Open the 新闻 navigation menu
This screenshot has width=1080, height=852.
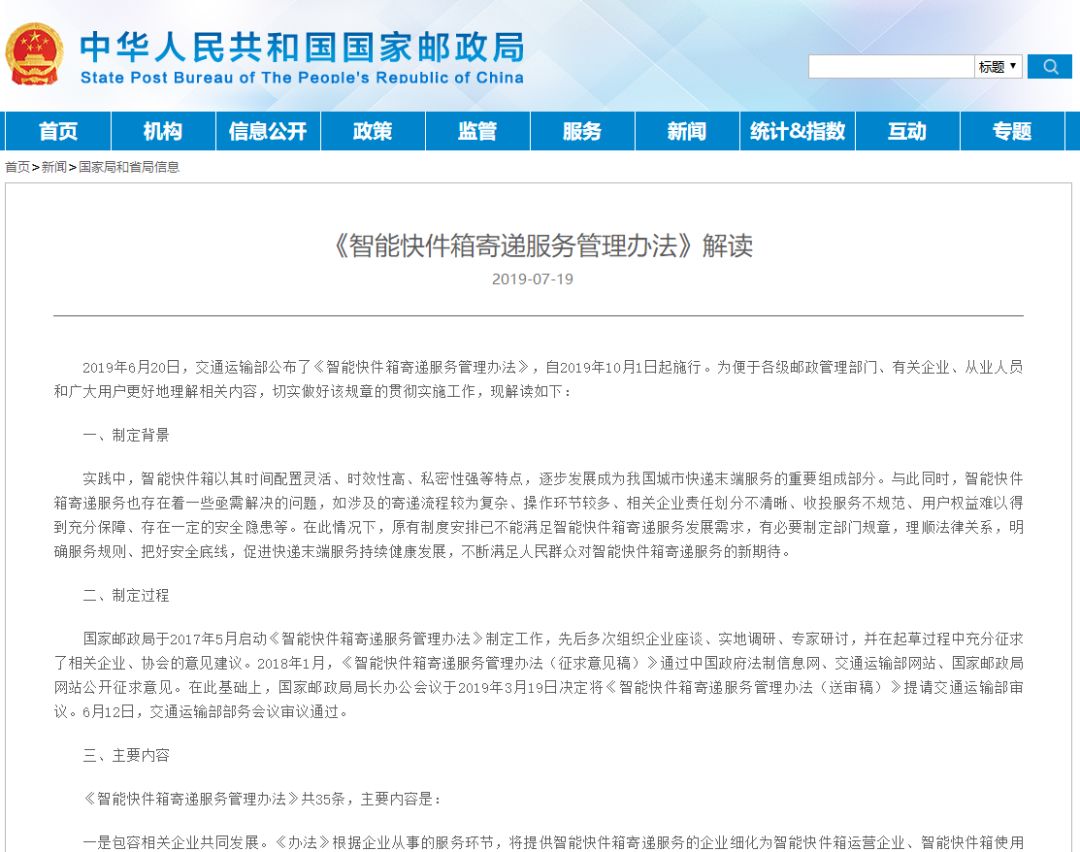(686, 131)
